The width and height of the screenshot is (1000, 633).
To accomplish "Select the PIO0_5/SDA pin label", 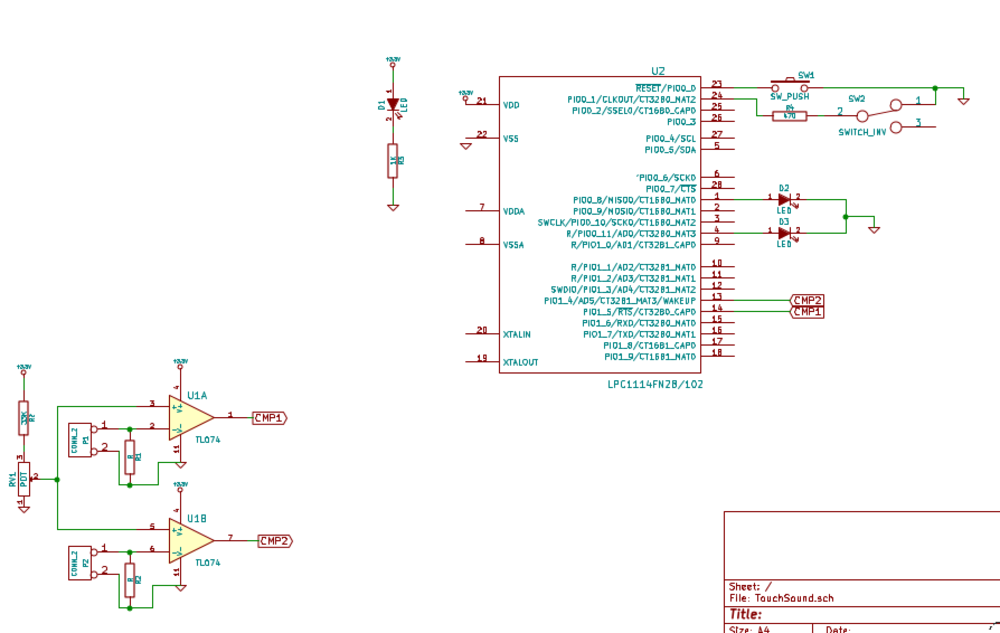I will [x=670, y=150].
